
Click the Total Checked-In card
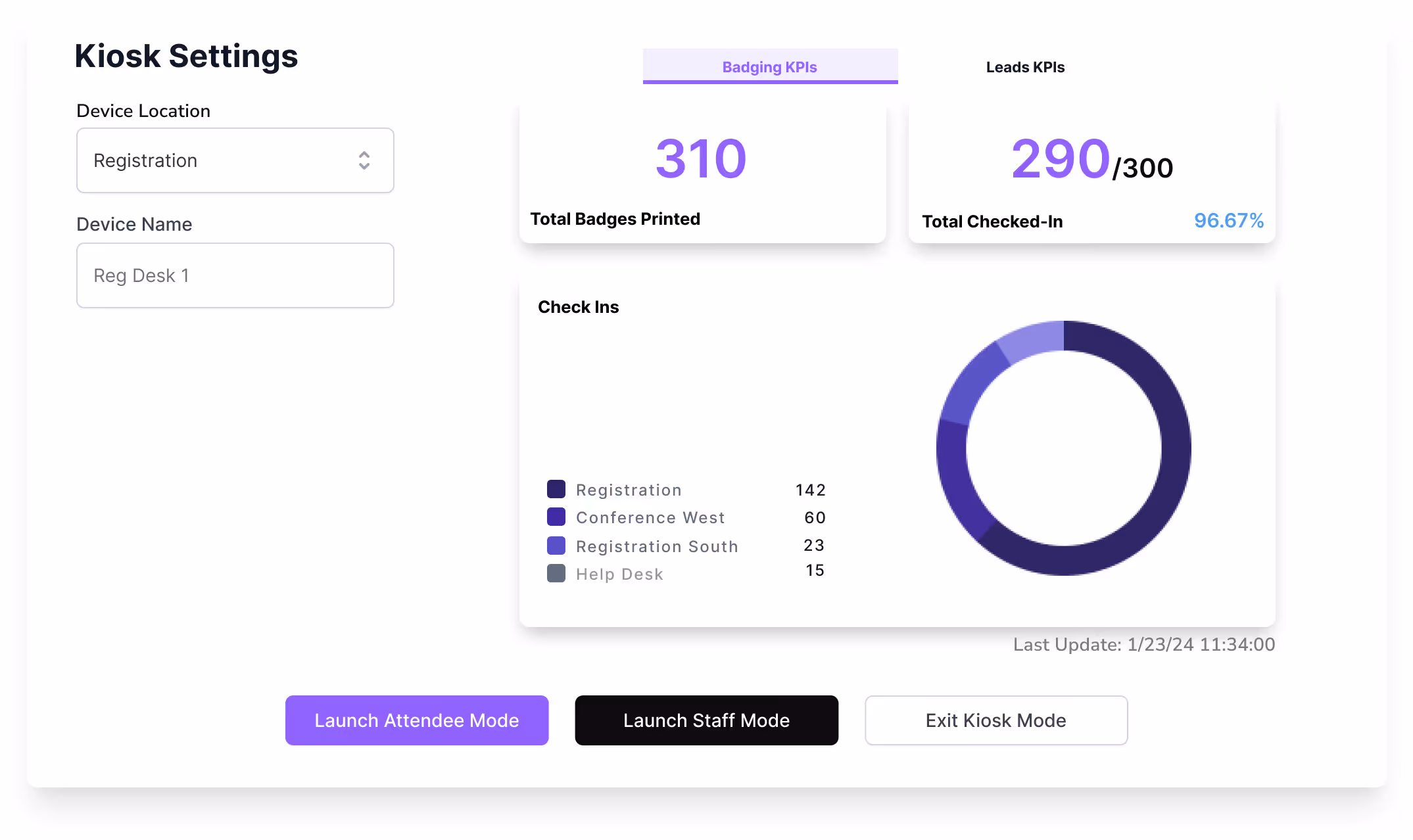[1091, 174]
